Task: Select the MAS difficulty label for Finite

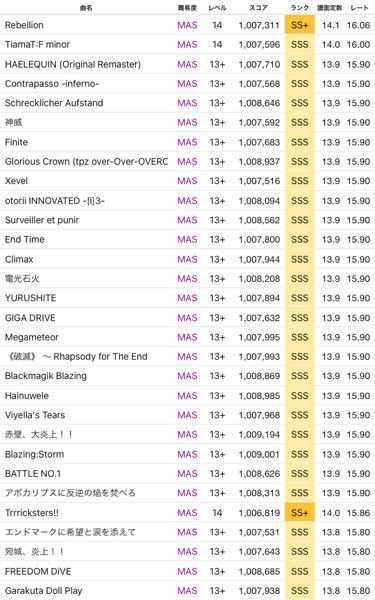Action: [188, 142]
